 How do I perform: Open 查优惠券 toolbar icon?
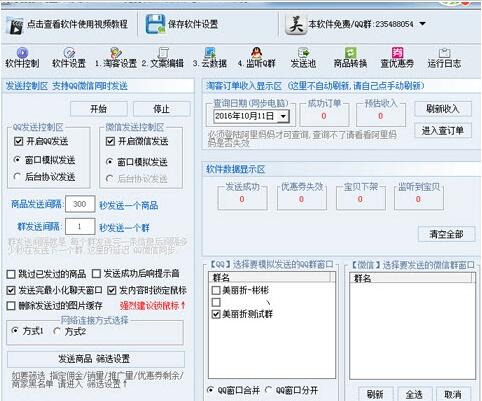click(397, 53)
